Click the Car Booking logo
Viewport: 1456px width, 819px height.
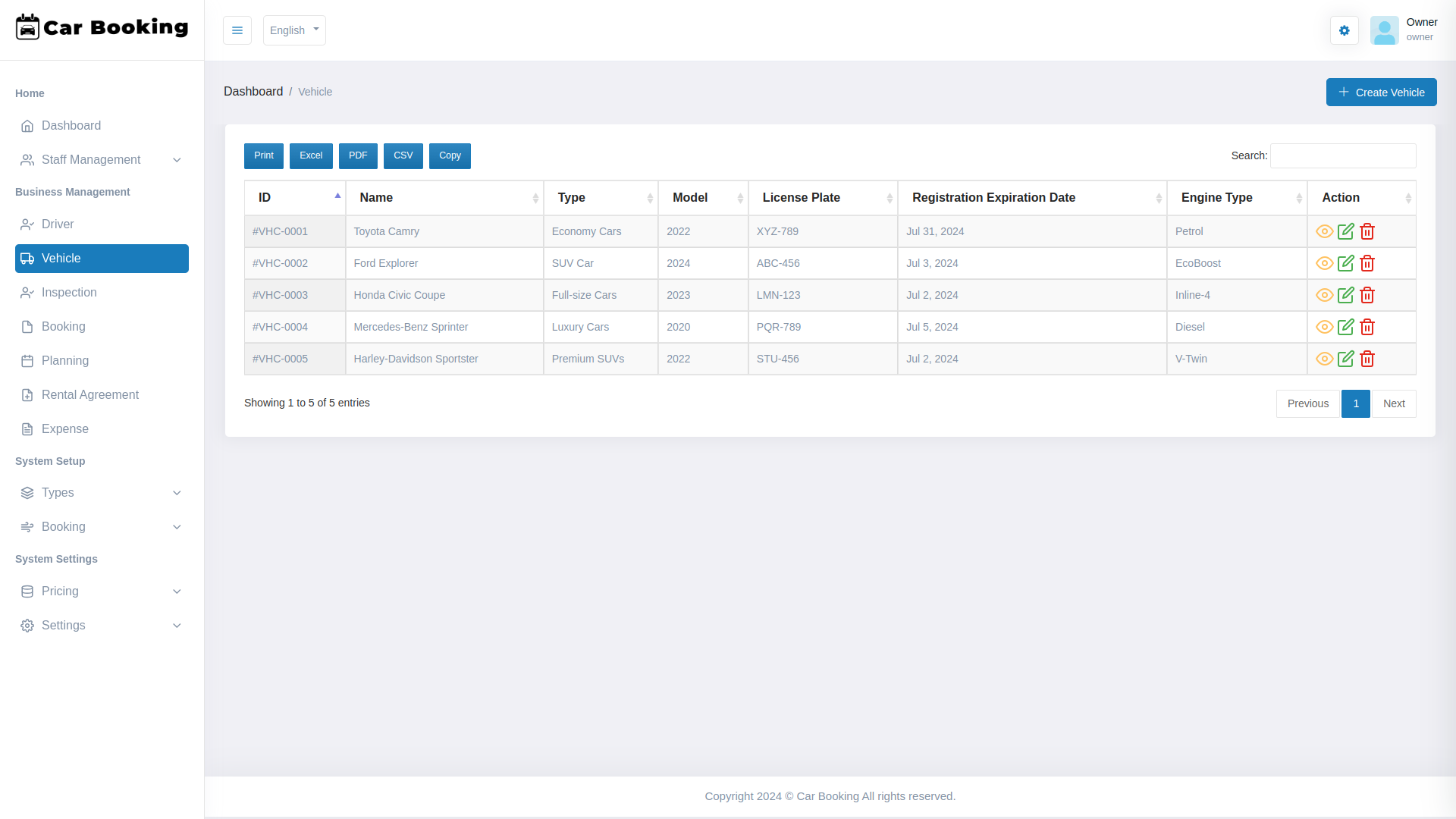[x=102, y=27]
